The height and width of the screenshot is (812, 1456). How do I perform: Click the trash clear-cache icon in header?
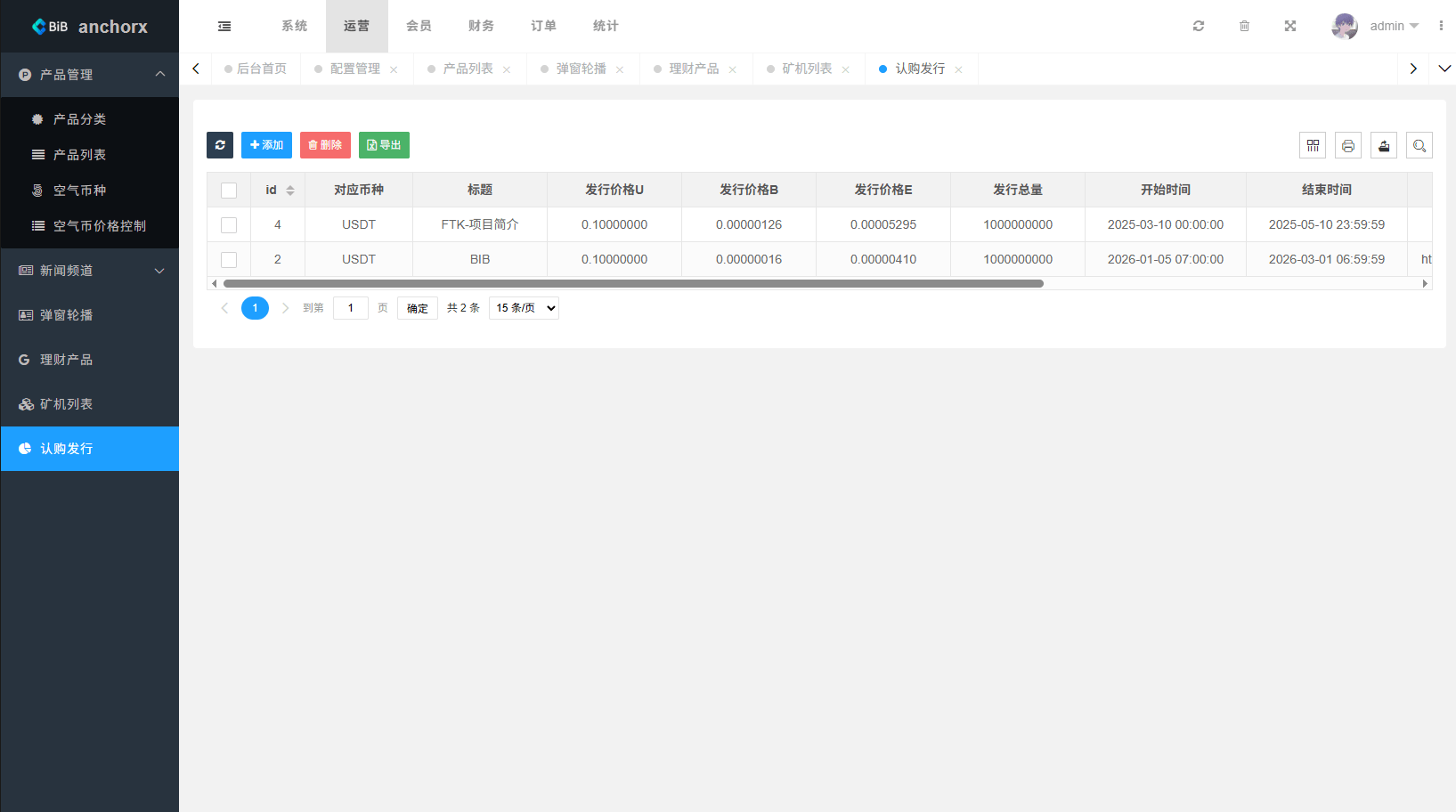pyautogui.click(x=1244, y=26)
